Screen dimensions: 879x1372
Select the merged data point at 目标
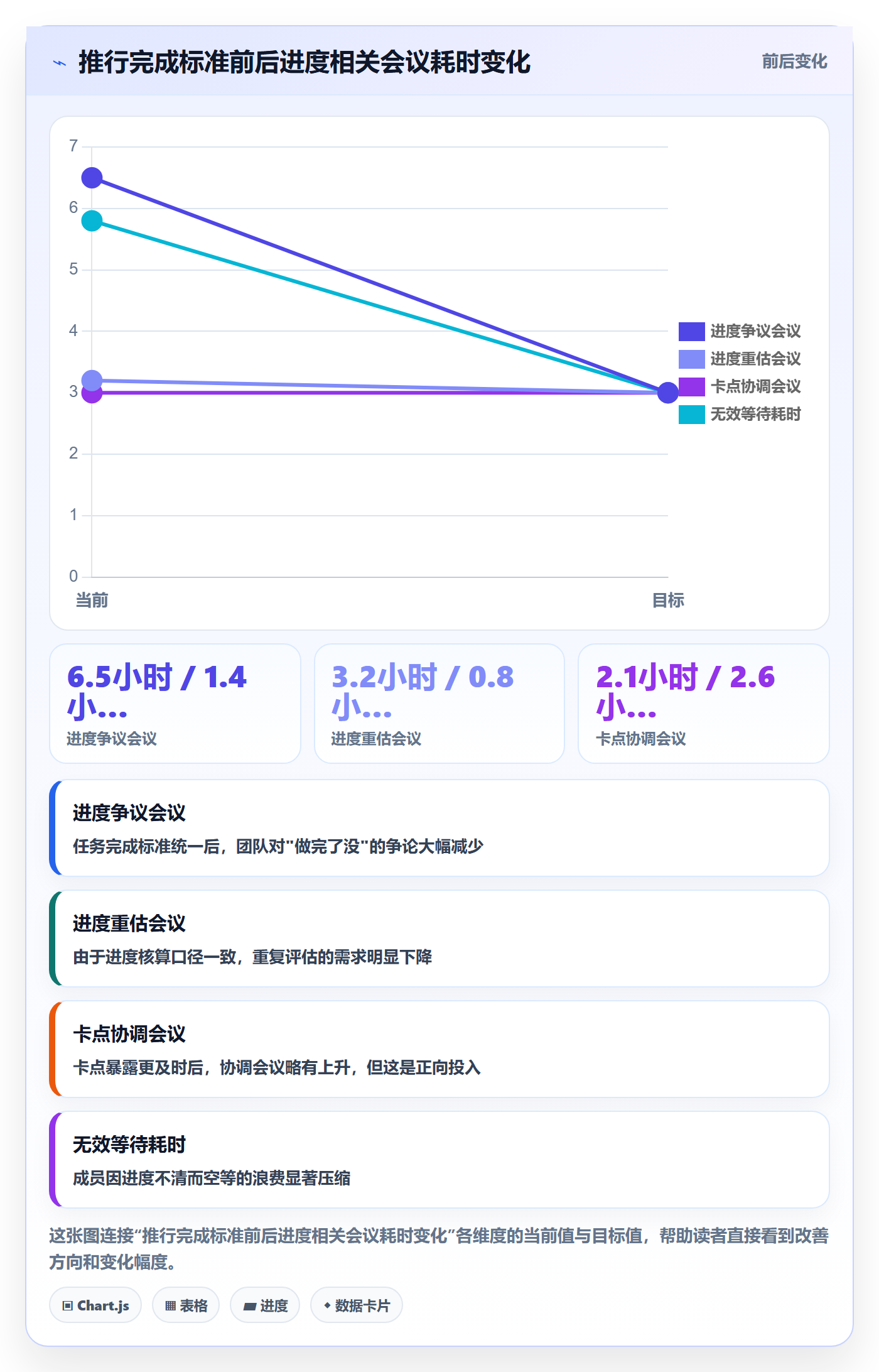[x=668, y=393]
